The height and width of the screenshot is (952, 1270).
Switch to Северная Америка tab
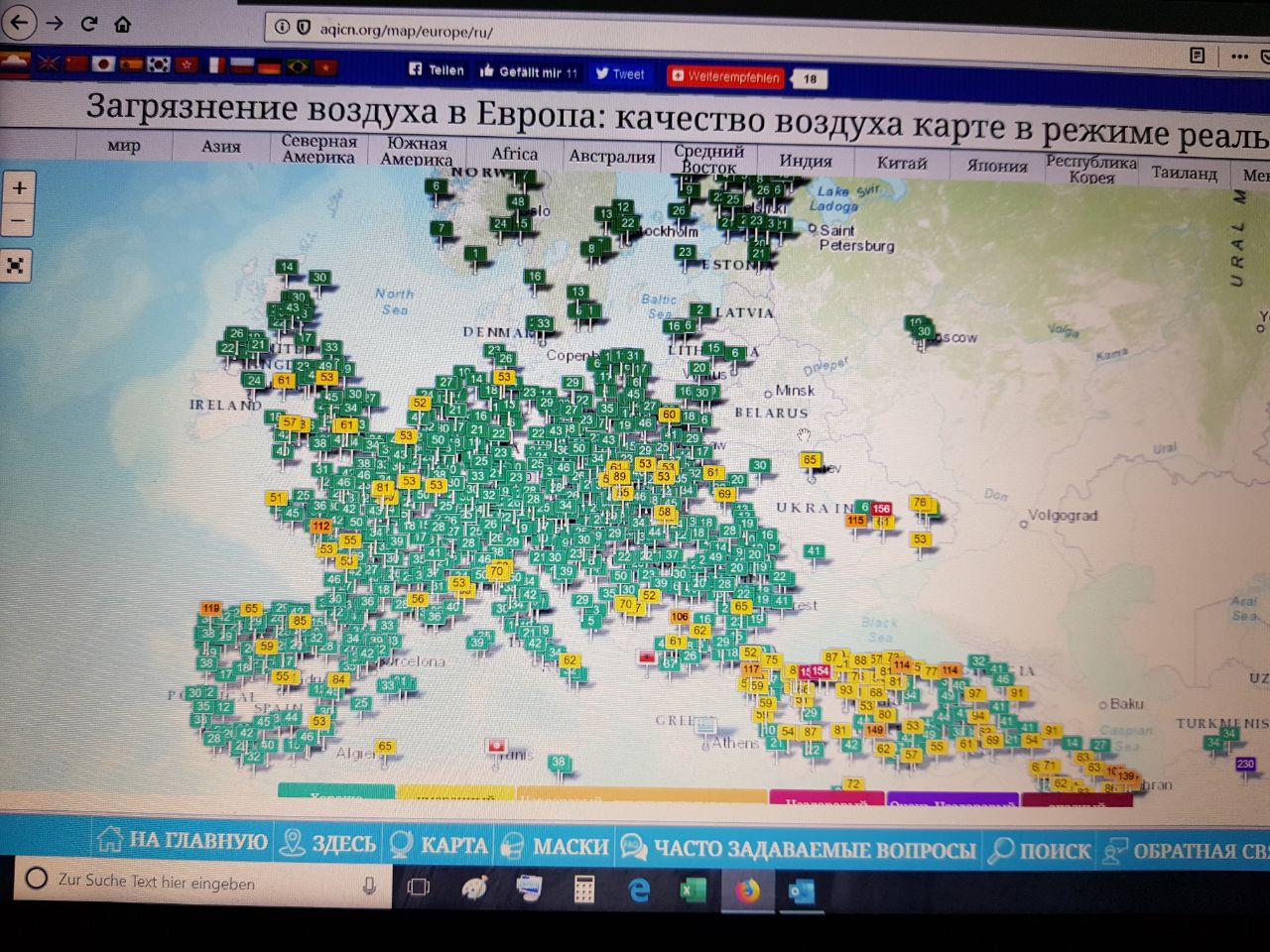pyautogui.click(x=318, y=148)
